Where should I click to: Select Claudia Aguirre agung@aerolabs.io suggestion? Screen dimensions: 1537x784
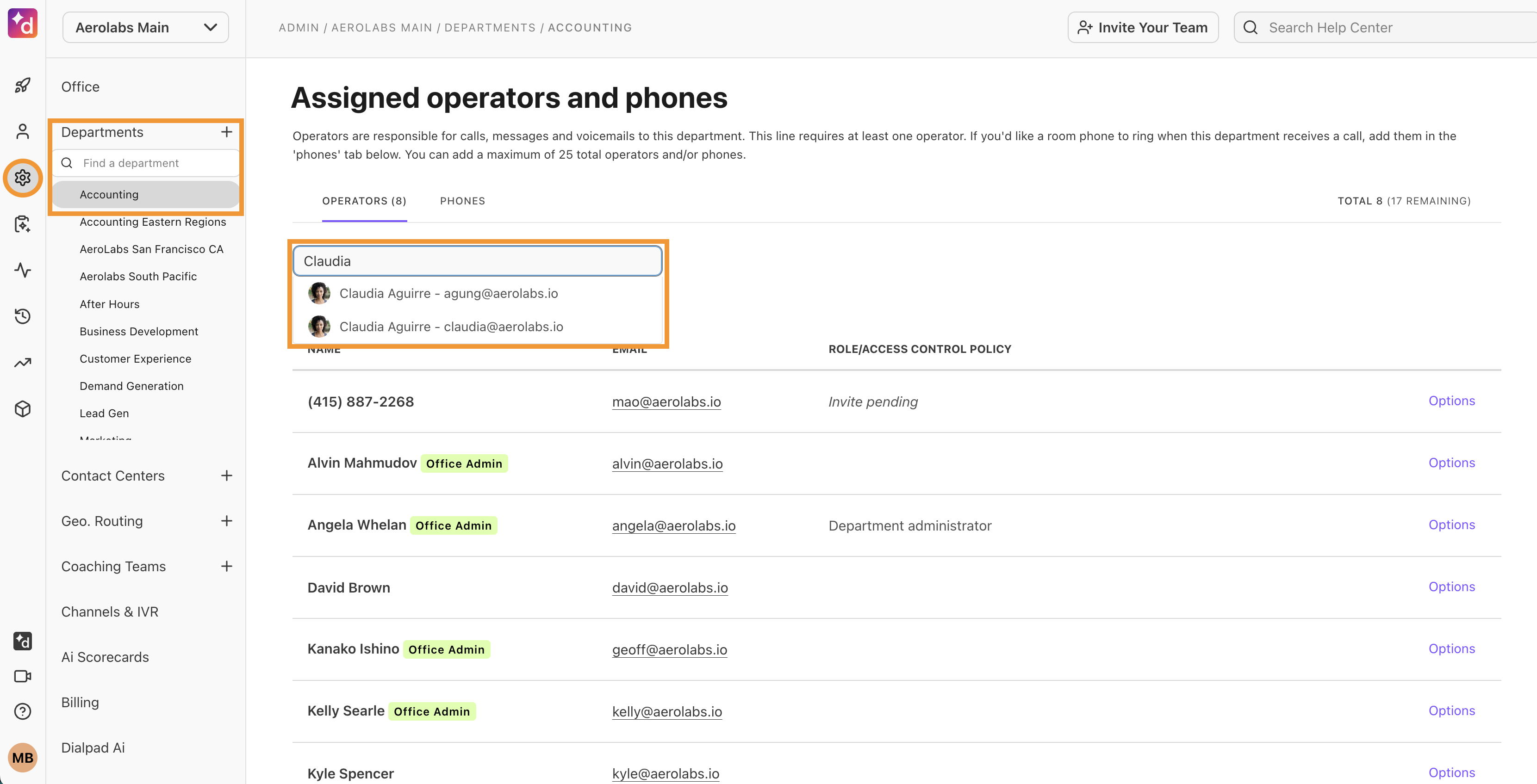477,293
